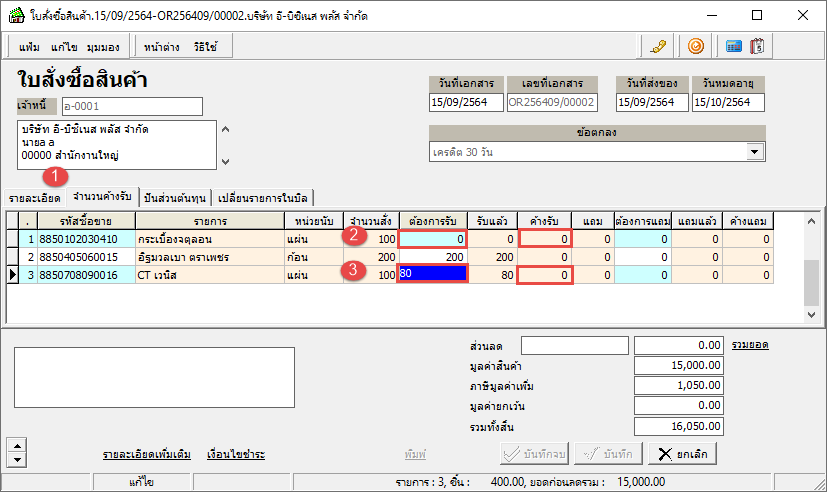Click the หน่วยนับ column header
The width and height of the screenshot is (827, 492).
(x=314, y=221)
